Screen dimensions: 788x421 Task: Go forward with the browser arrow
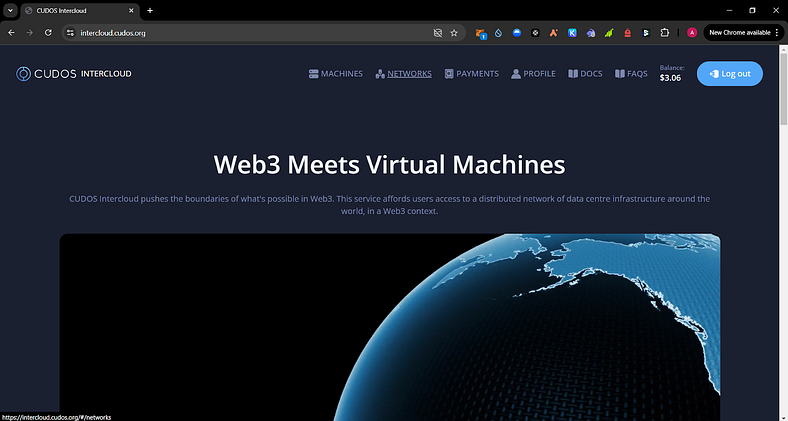pyautogui.click(x=30, y=33)
